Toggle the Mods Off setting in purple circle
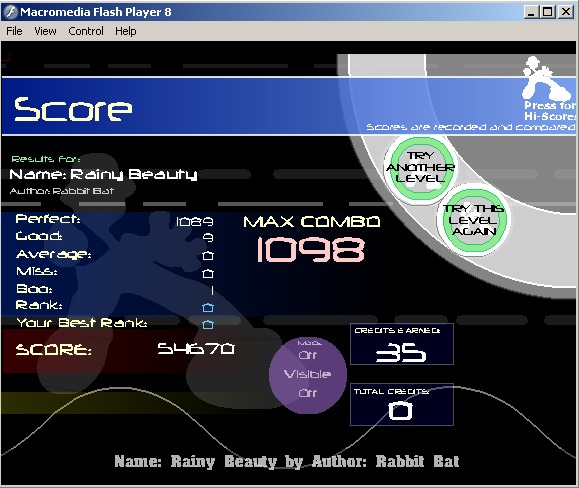 click(x=308, y=355)
